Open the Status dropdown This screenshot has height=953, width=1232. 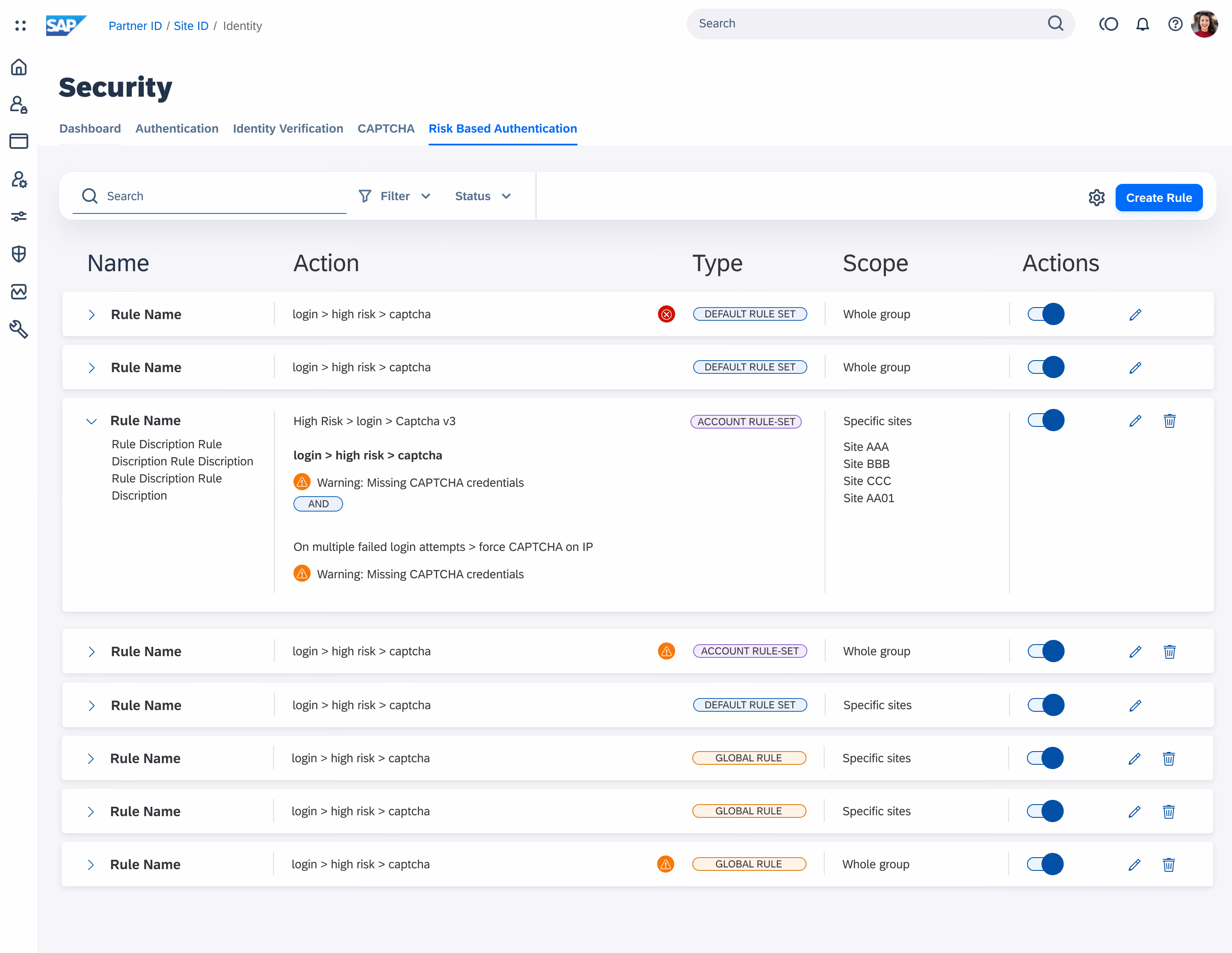[x=483, y=196]
